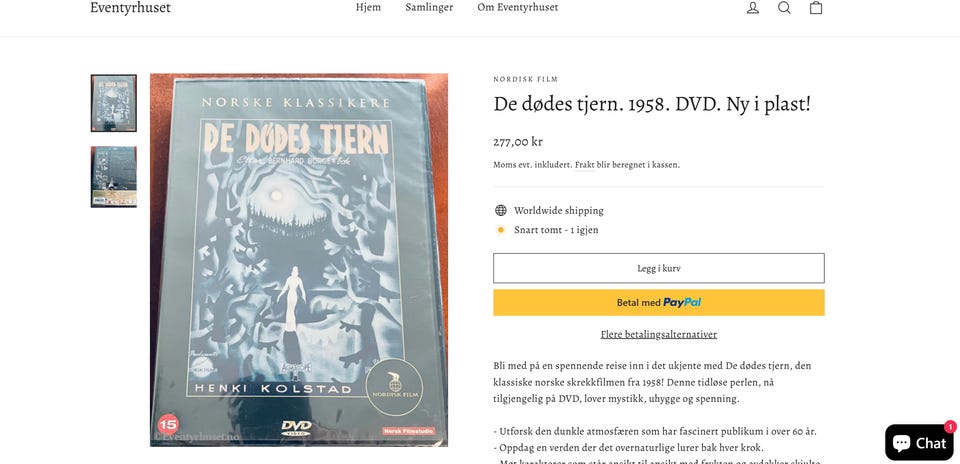Open the Samlinger menu item

point(429,8)
